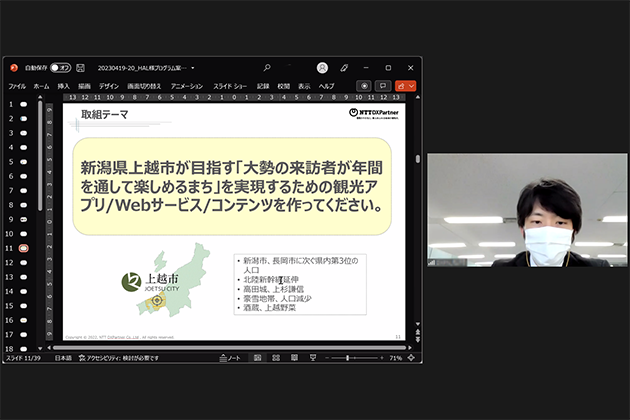Open the comments speech bubble icon

(x=383, y=86)
